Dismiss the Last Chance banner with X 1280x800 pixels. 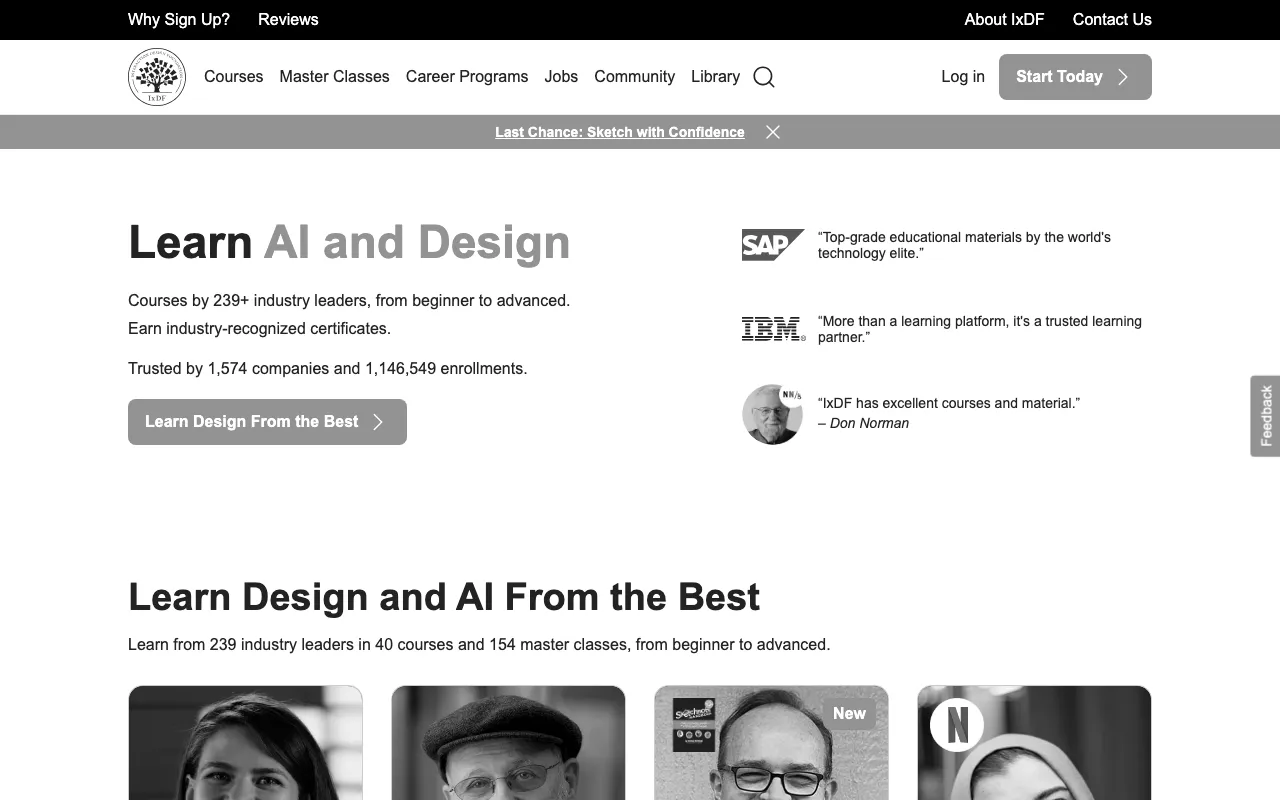tap(773, 132)
